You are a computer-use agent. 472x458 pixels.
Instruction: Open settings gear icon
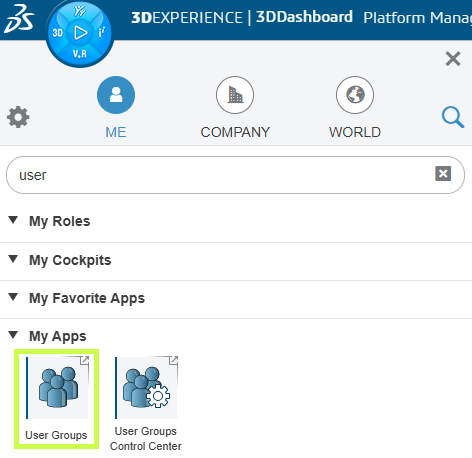18,117
